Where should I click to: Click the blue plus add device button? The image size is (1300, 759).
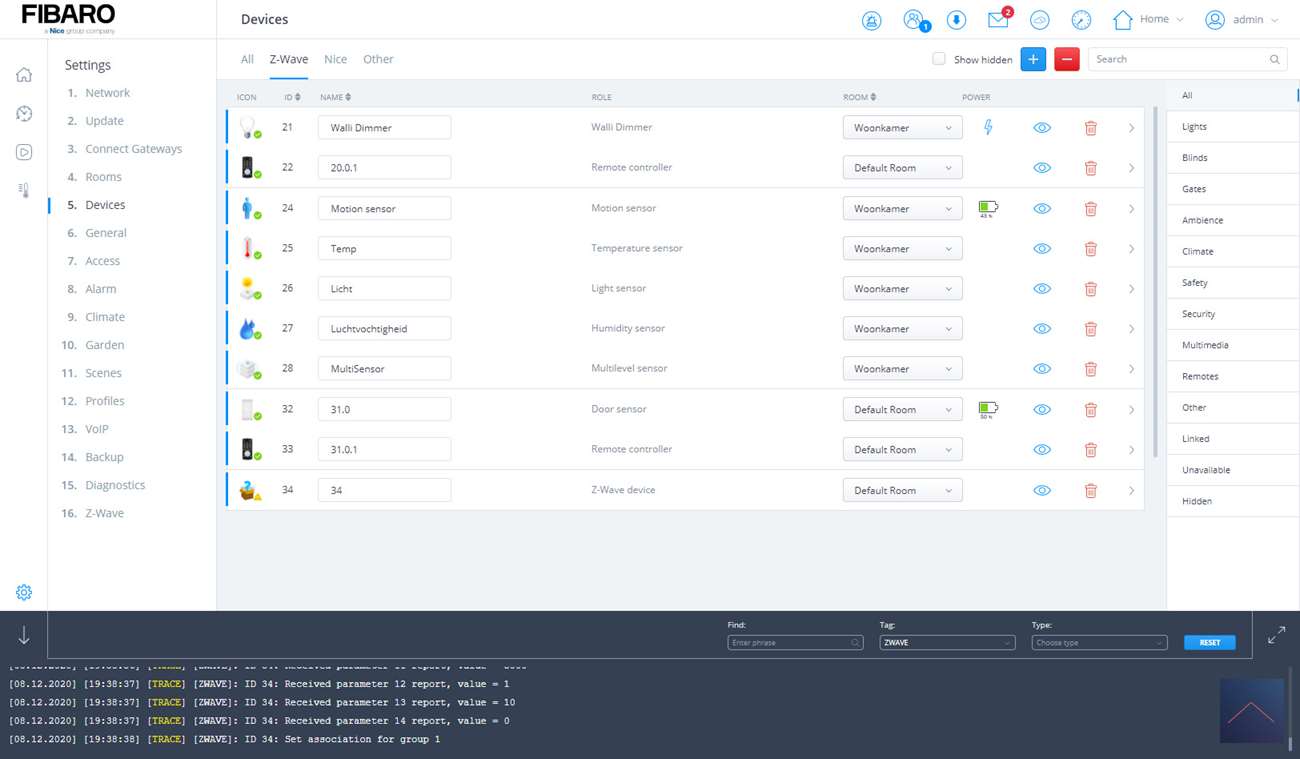tap(1033, 59)
